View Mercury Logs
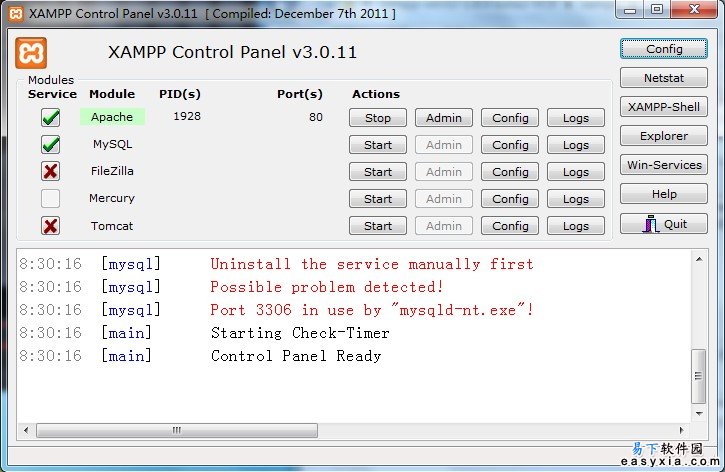 576,199
